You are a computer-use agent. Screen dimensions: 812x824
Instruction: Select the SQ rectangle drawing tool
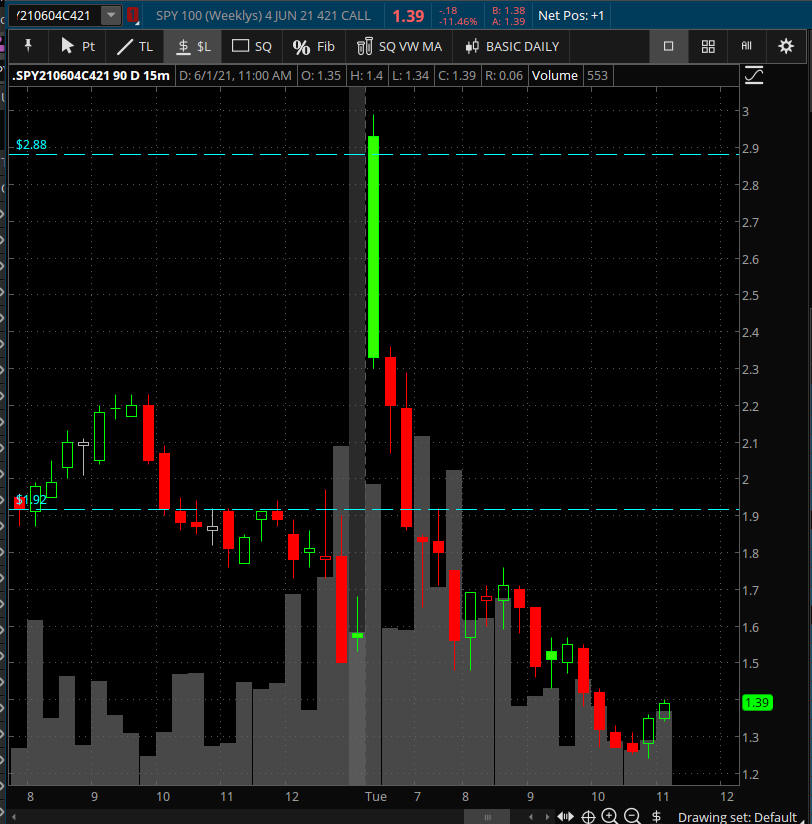(251, 46)
